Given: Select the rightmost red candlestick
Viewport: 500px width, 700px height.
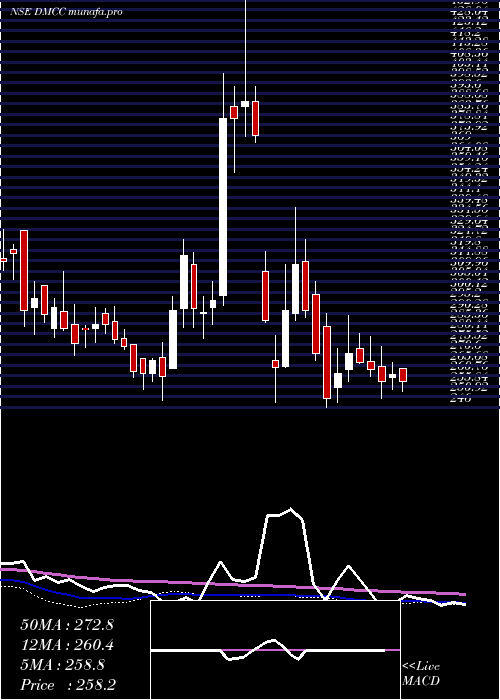Looking at the screenshot, I should 403,375.
